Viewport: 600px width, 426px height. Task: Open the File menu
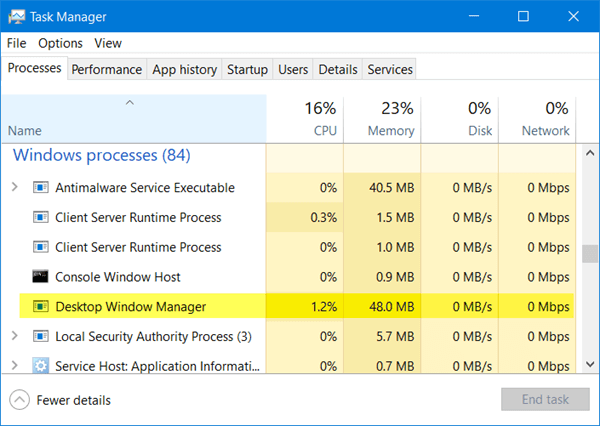tap(16, 43)
